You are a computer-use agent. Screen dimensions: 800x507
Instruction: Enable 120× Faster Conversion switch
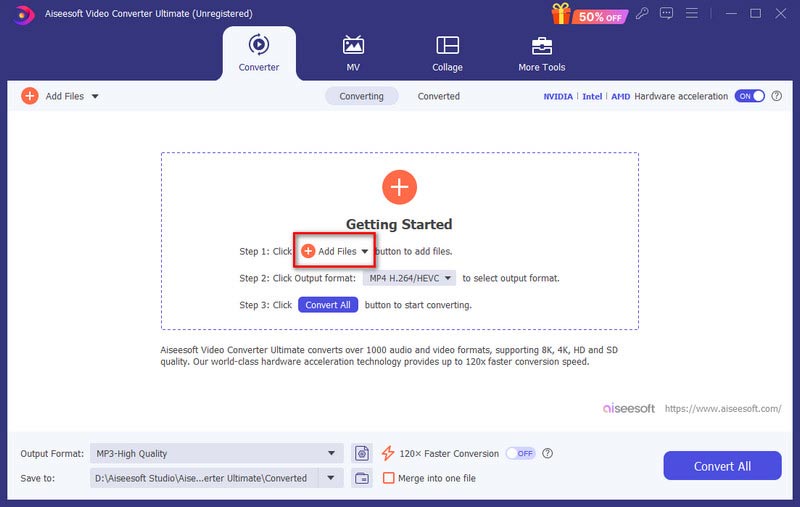pyautogui.click(x=520, y=453)
